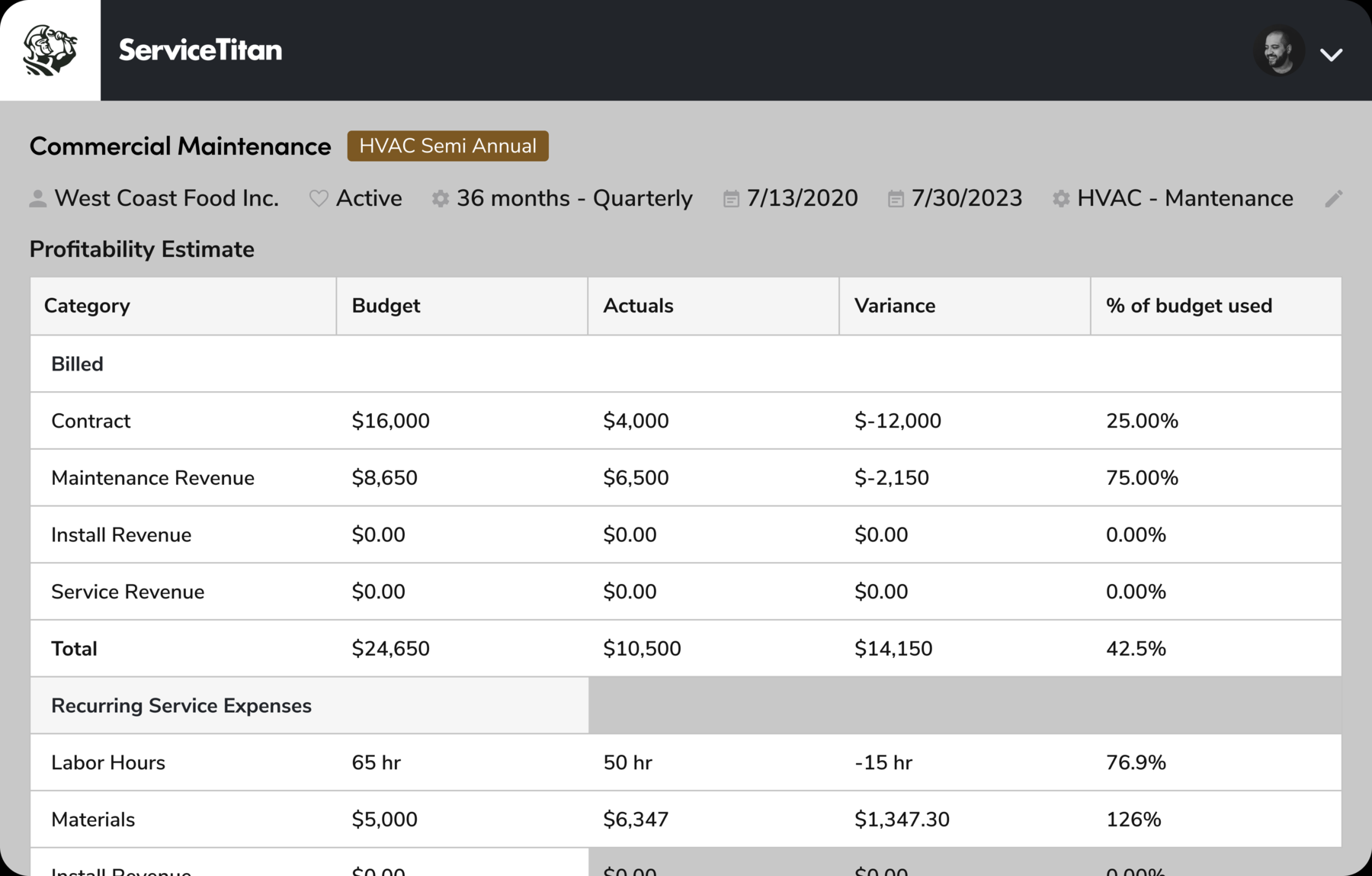Screen dimensions: 1372x876
Task: Click the pencil edit icon
Action: [x=1333, y=199]
